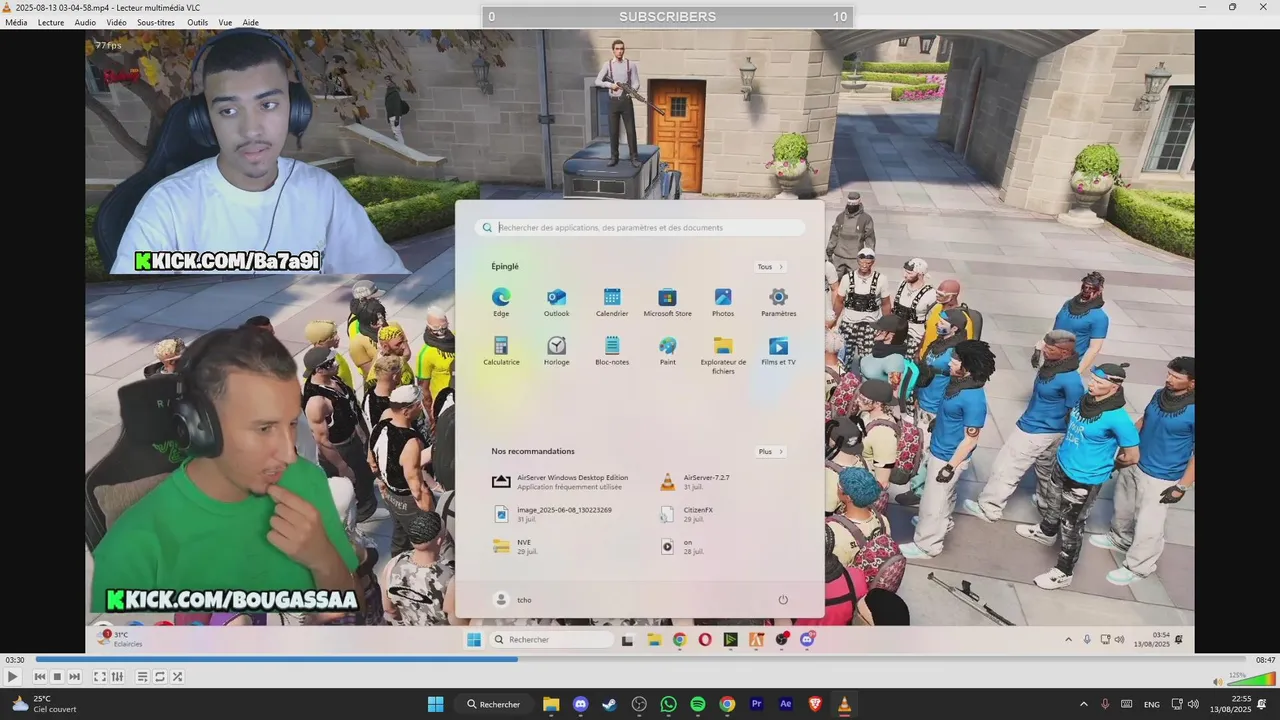Expand Plus recommendations in the video
1280x720 pixels.
coord(770,452)
